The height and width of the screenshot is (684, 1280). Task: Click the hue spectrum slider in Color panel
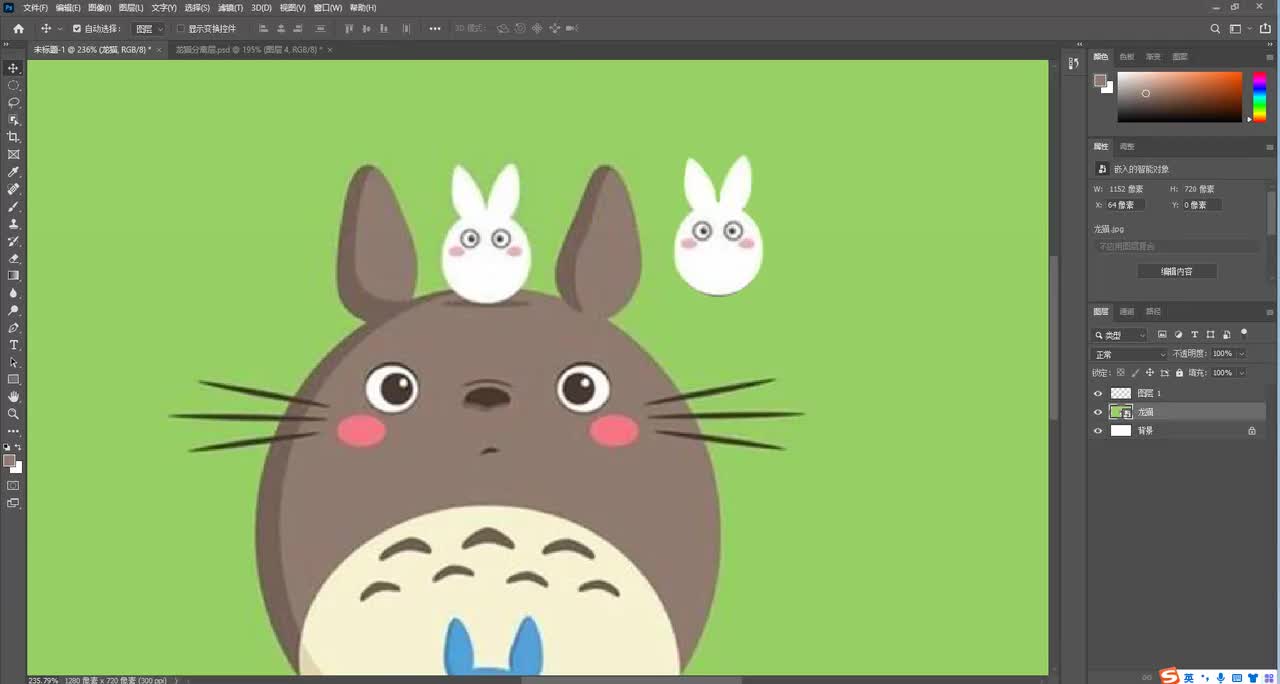pyautogui.click(x=1259, y=97)
